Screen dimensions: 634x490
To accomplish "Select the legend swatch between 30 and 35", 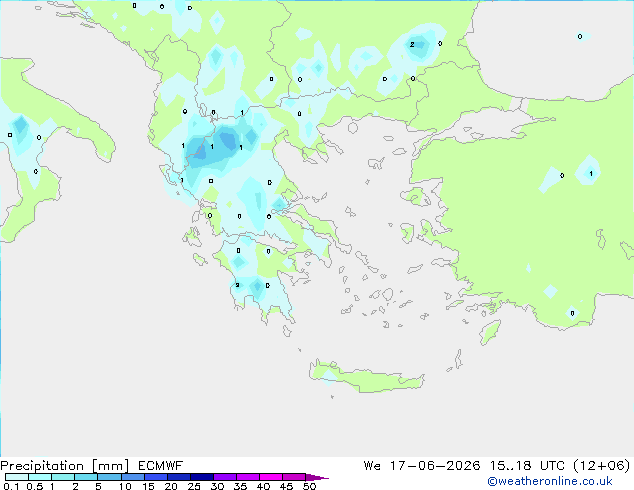I will [225, 477].
